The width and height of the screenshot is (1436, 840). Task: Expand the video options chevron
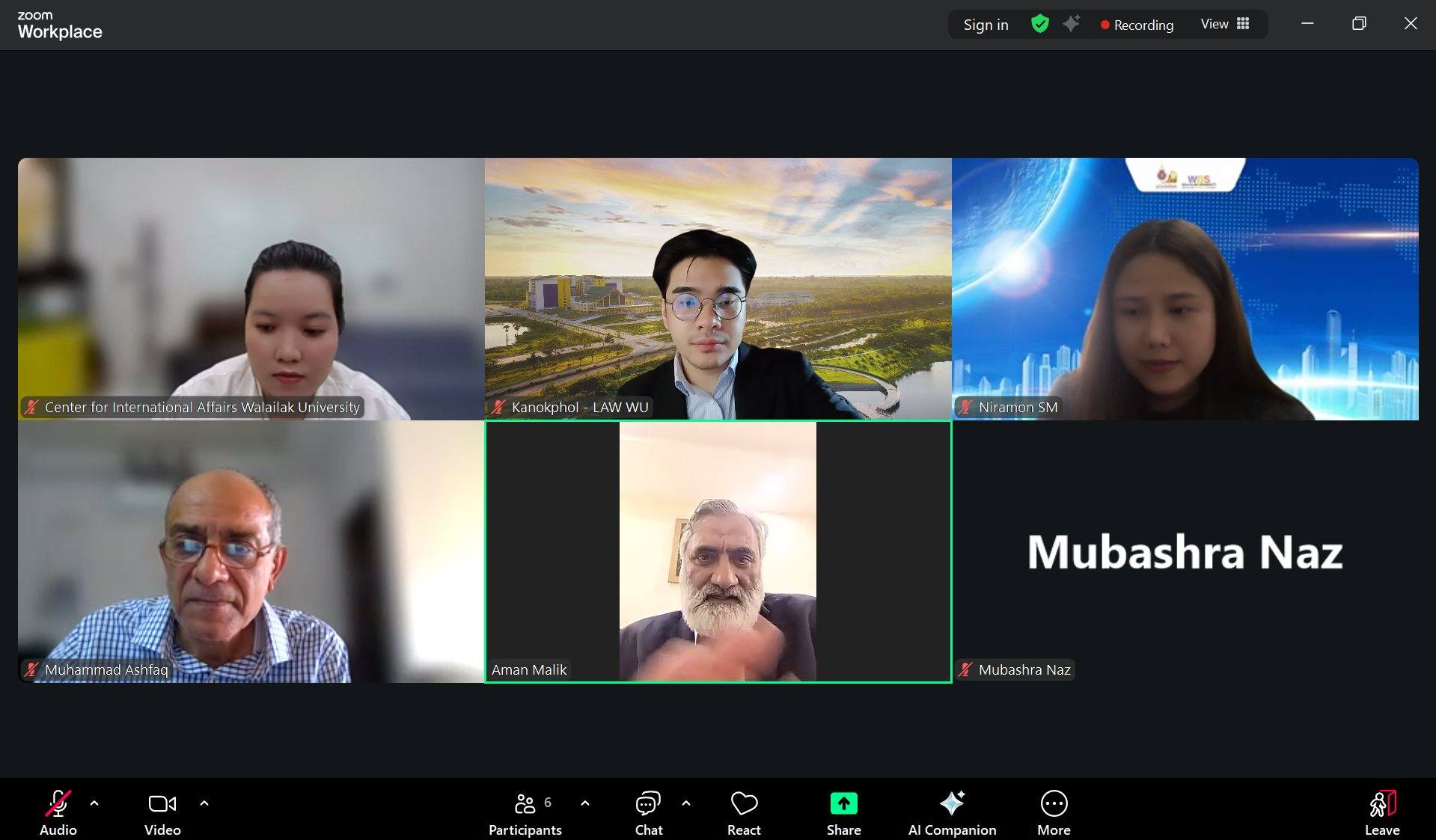tap(204, 803)
